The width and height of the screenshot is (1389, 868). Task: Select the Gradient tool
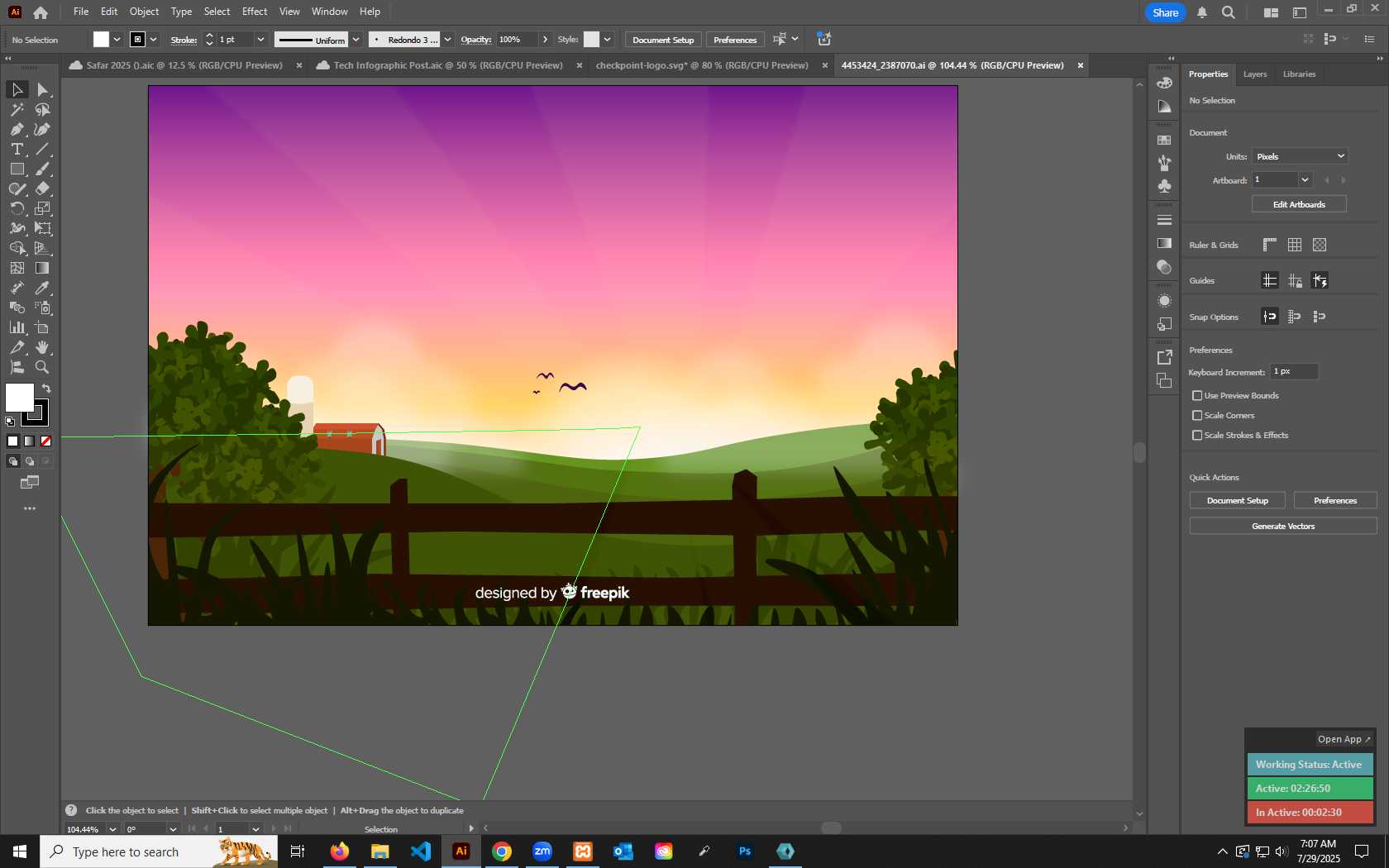point(42,268)
